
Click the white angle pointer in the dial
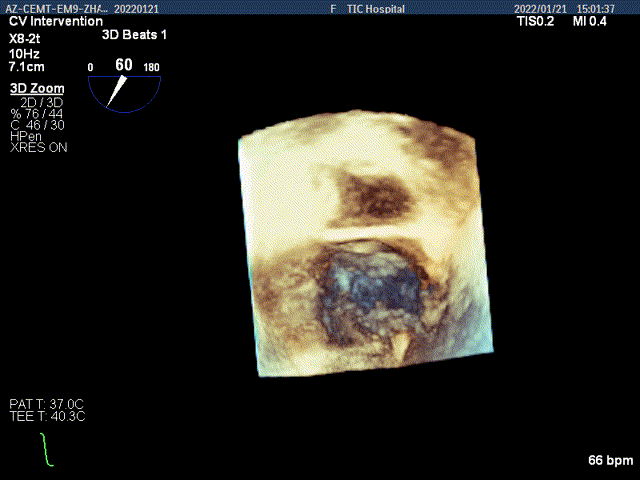(117, 92)
